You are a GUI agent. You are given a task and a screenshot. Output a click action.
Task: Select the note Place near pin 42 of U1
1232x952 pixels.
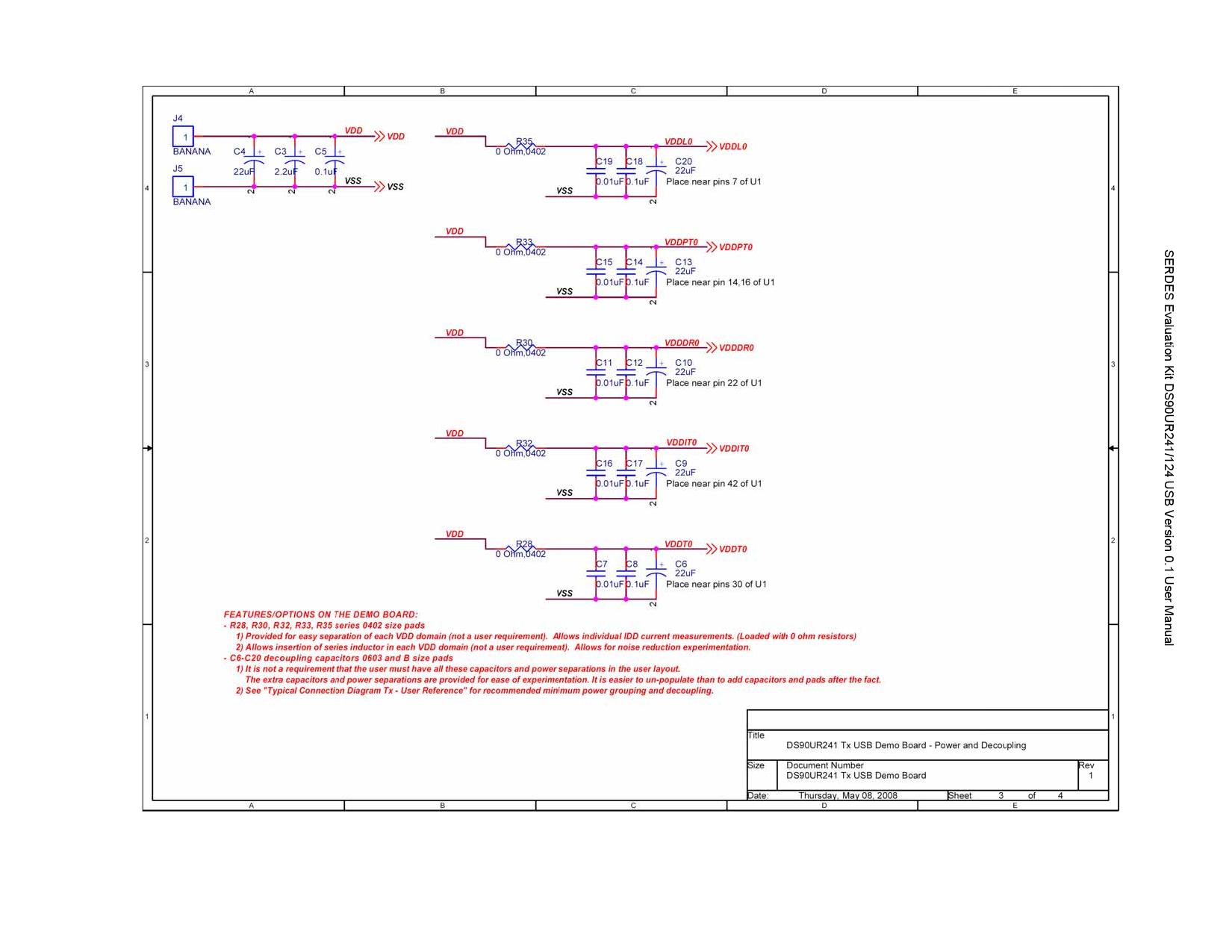713,484
